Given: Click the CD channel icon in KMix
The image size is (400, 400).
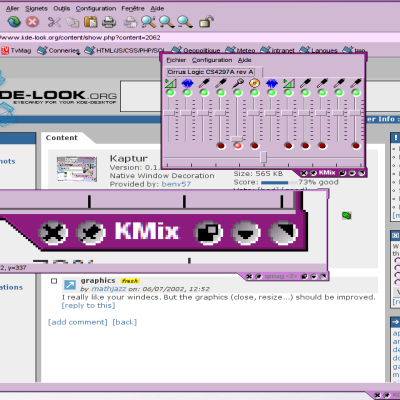Looking at the screenshot, I should 255,83.
